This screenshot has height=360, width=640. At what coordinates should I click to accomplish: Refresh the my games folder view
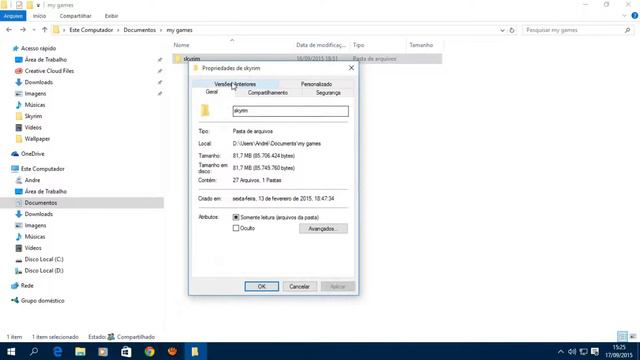[512, 30]
